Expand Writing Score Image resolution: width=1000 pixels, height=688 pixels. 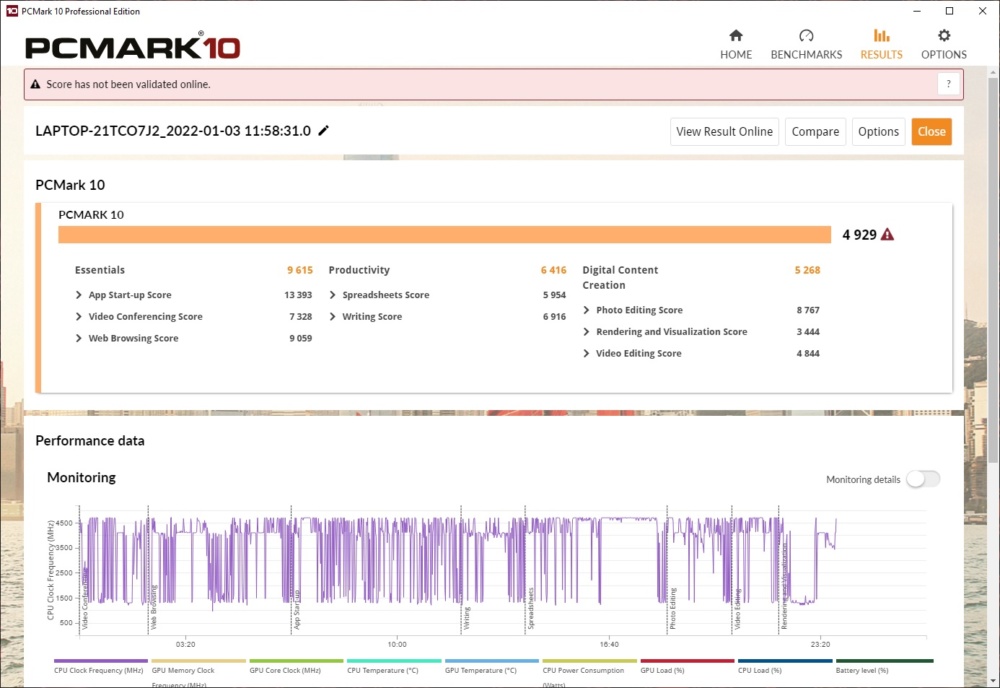[x=332, y=316]
